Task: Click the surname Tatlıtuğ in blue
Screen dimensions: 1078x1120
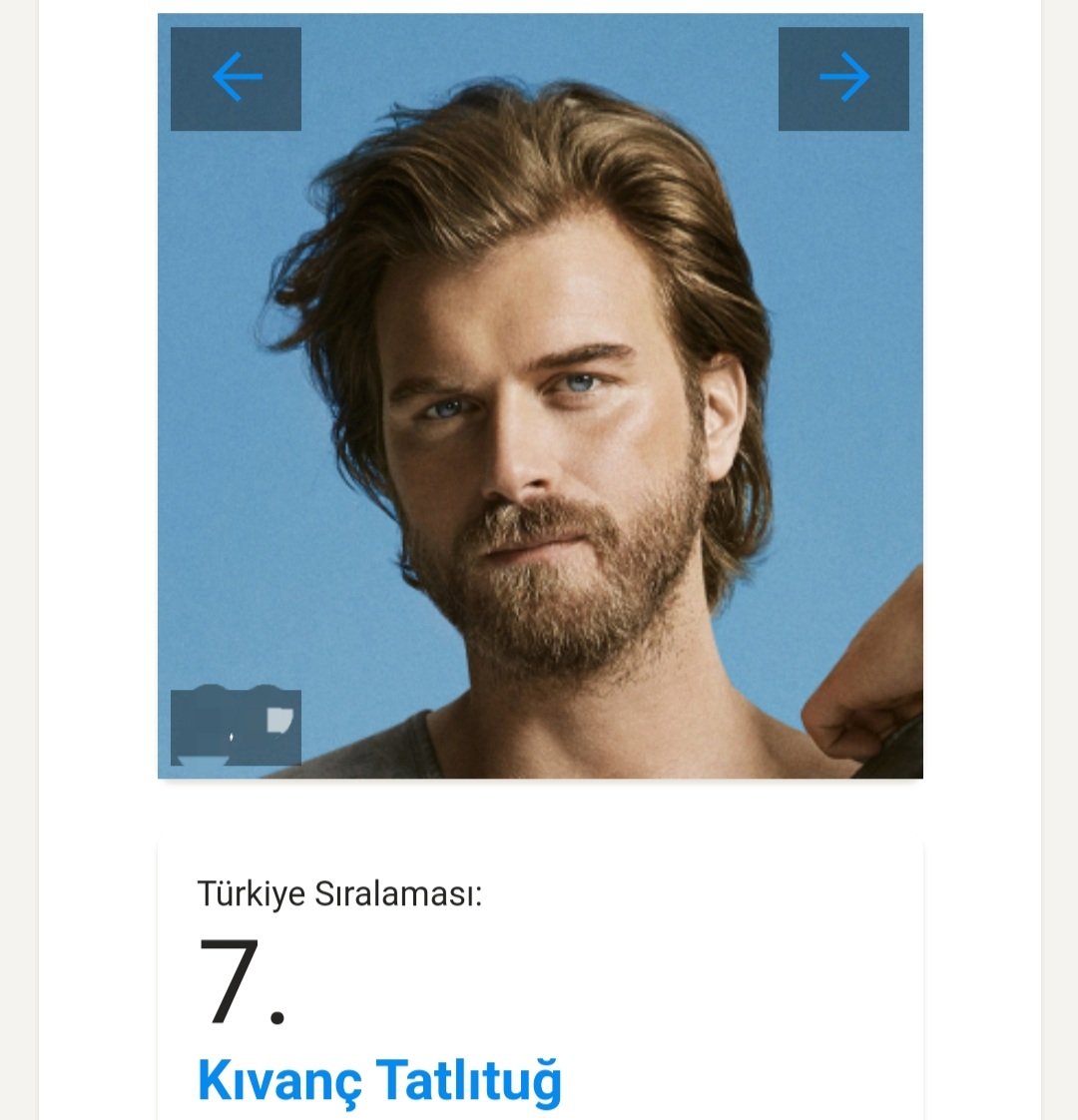Action: click(x=469, y=1081)
